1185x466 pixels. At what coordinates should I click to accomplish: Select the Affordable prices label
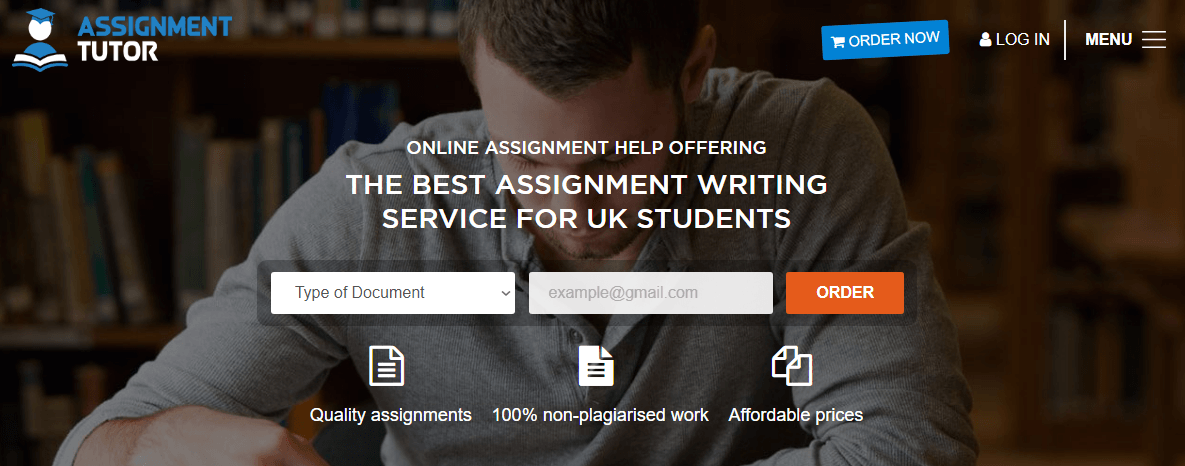pyautogui.click(x=796, y=415)
